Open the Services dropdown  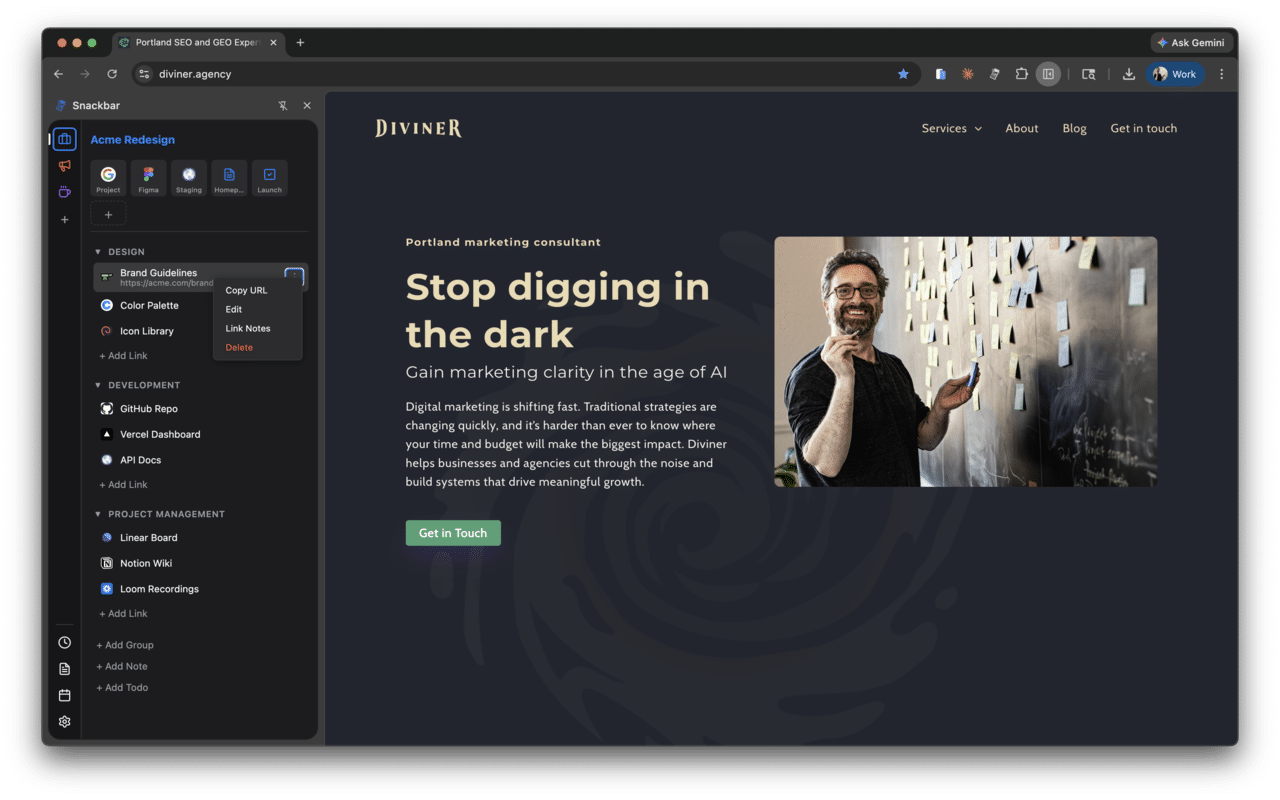point(951,128)
